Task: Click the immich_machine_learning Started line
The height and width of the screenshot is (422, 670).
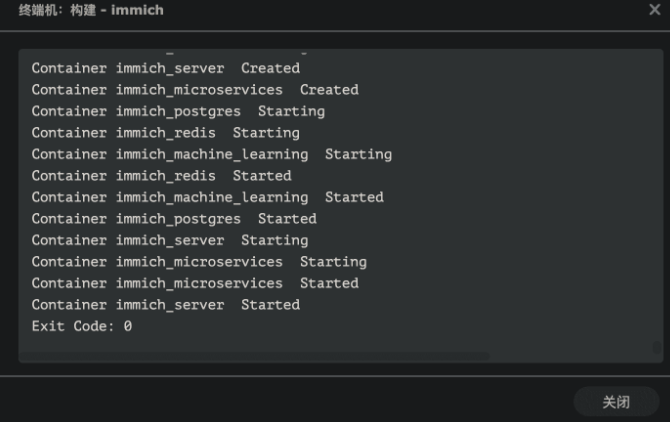Action: point(207,197)
